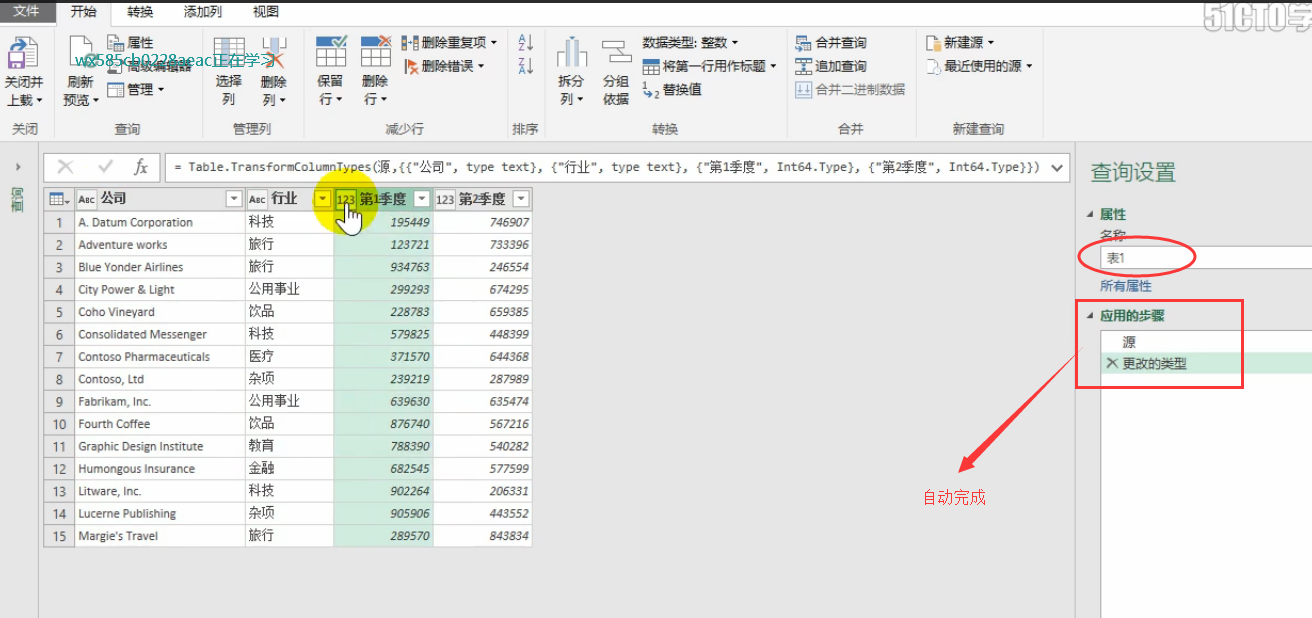Switch to the 文件 file tab
The width and height of the screenshot is (1312, 618).
click(27, 12)
